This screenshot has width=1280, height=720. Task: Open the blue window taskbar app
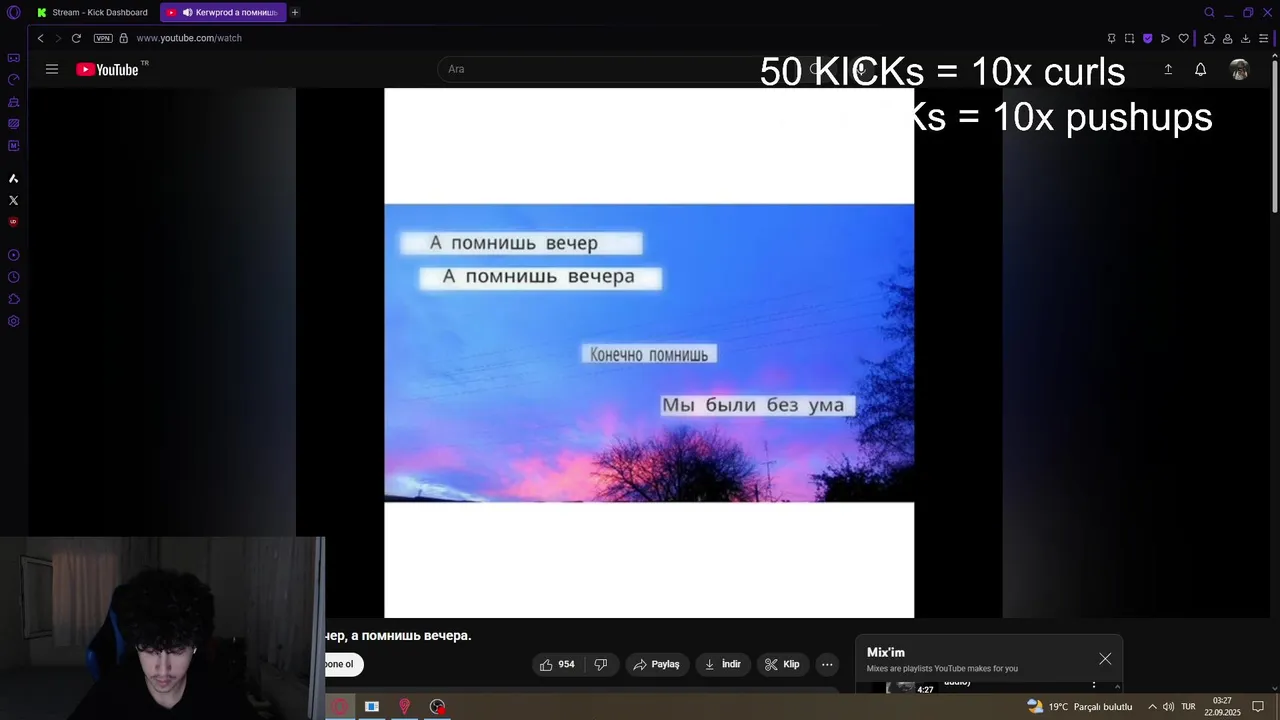(x=372, y=706)
